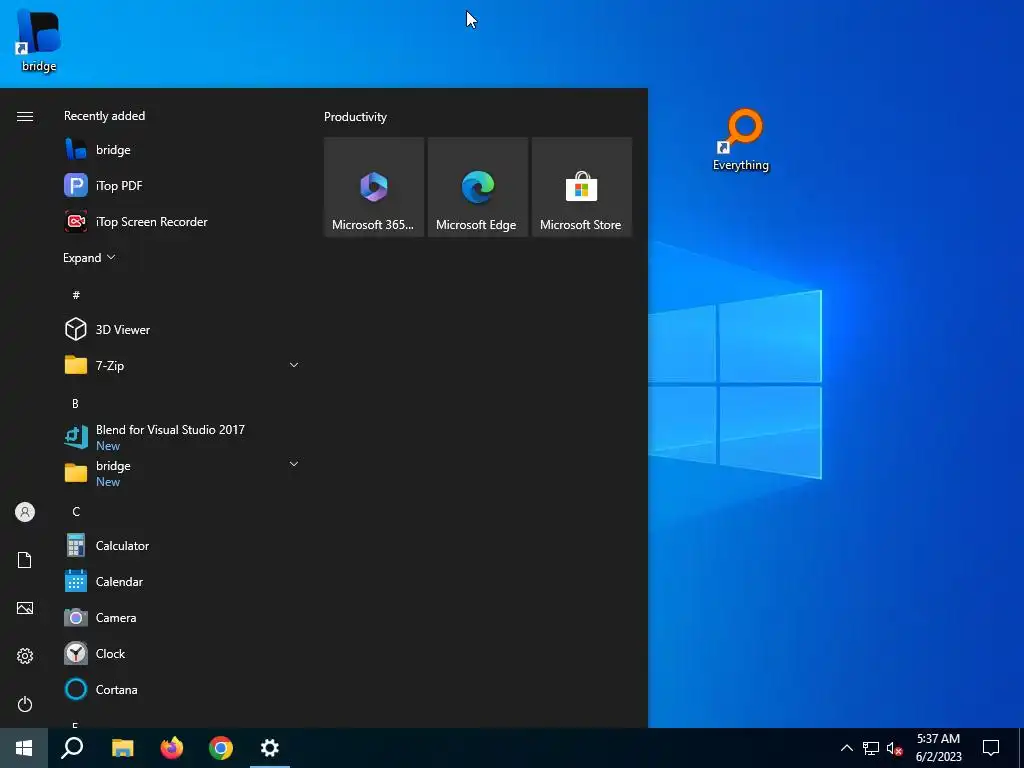Open the clock showing 5:37 AM
This screenshot has width=1024, height=768.
point(938,748)
